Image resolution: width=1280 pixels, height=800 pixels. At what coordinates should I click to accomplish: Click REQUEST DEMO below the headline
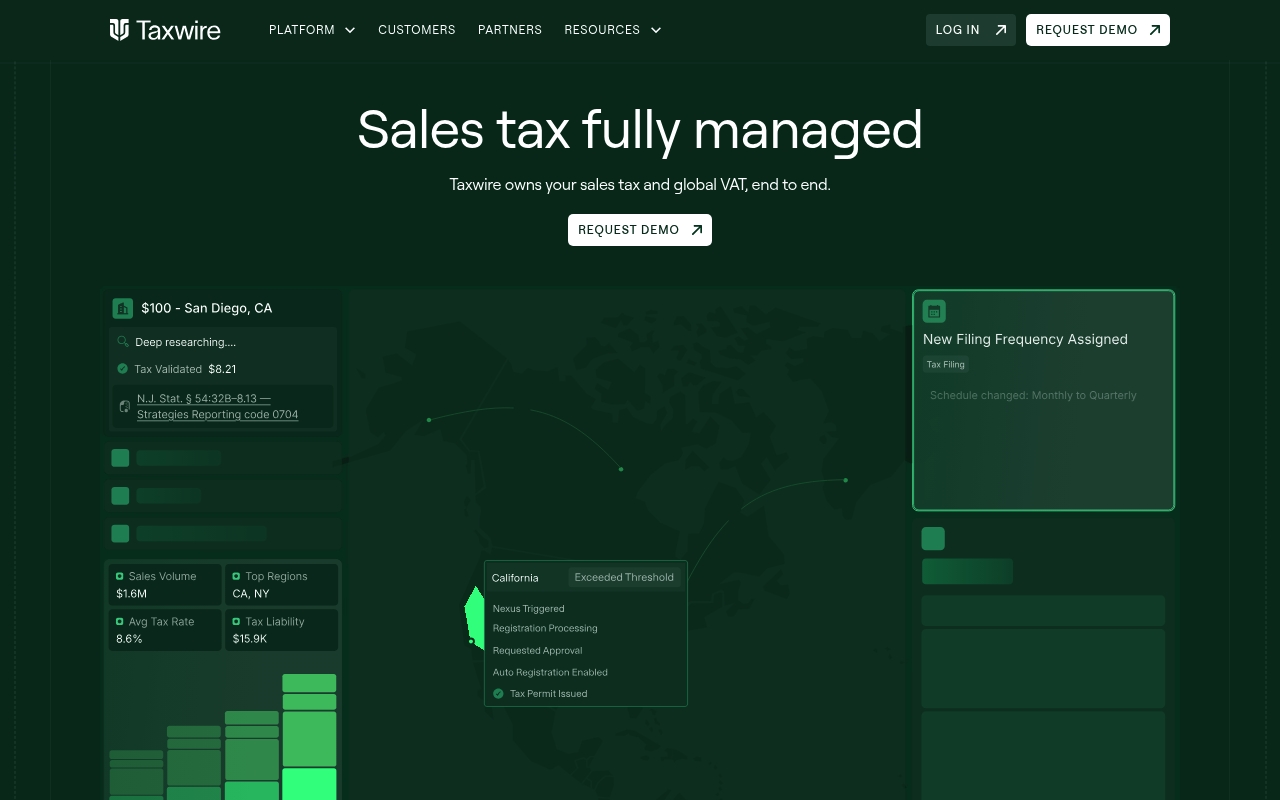pyautogui.click(x=640, y=230)
